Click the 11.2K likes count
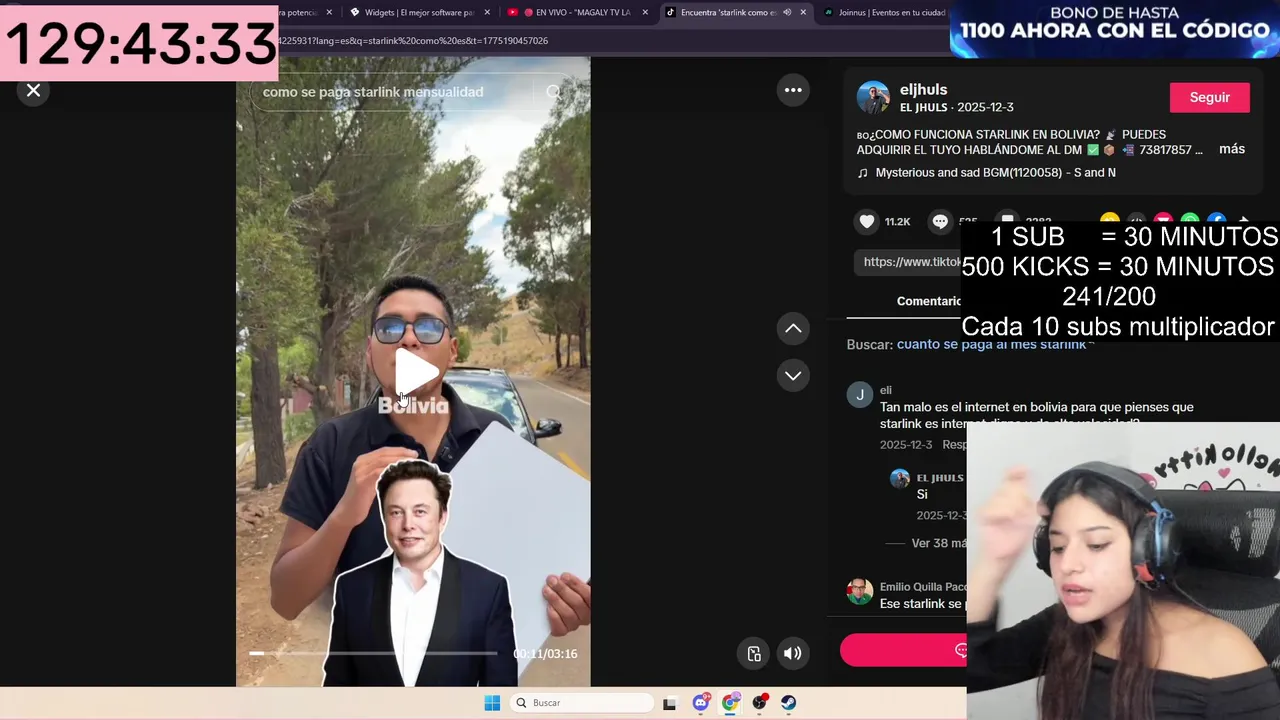Screen dimensions: 1280x720 click(x=897, y=222)
